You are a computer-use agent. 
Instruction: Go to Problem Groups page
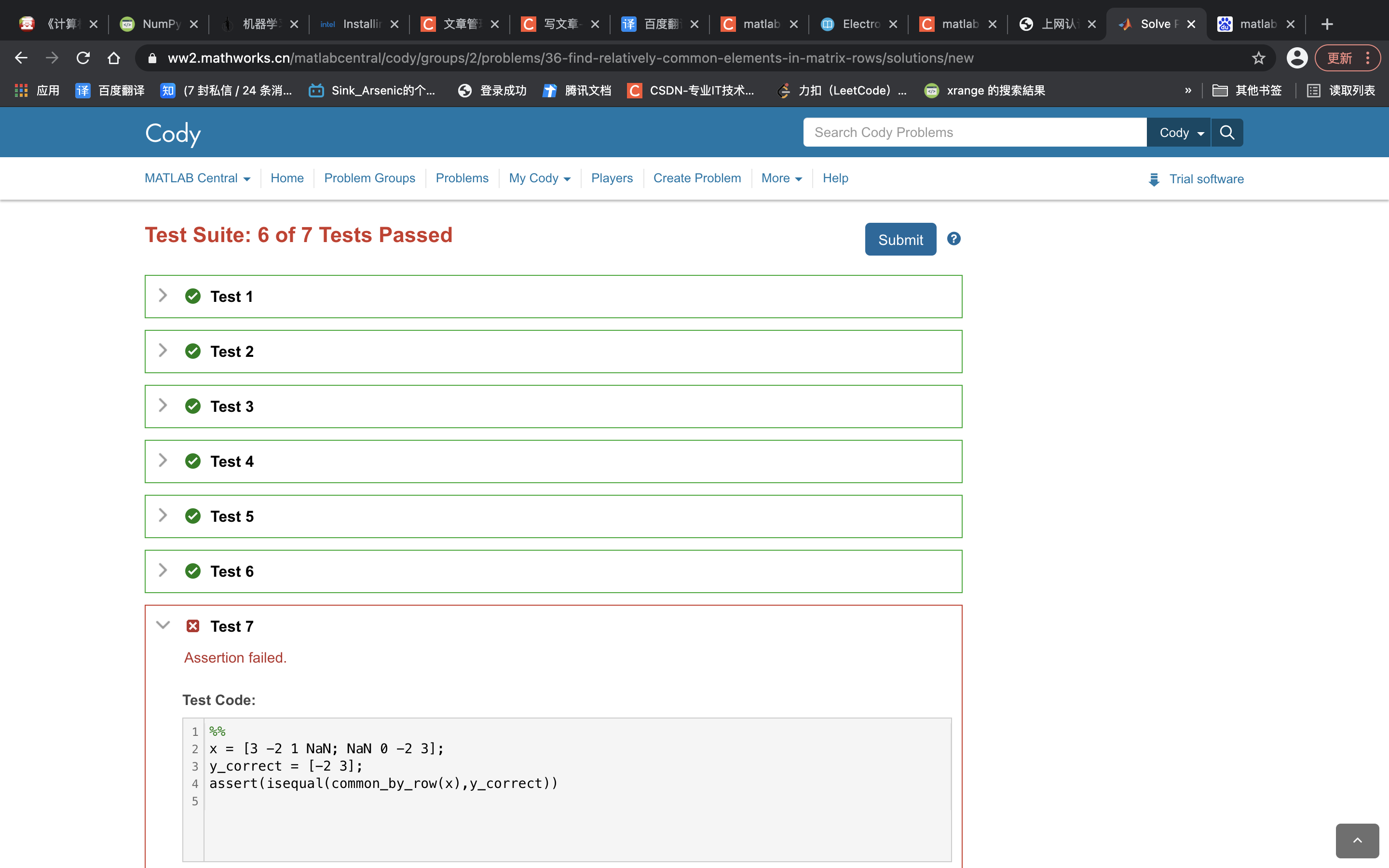click(369, 178)
